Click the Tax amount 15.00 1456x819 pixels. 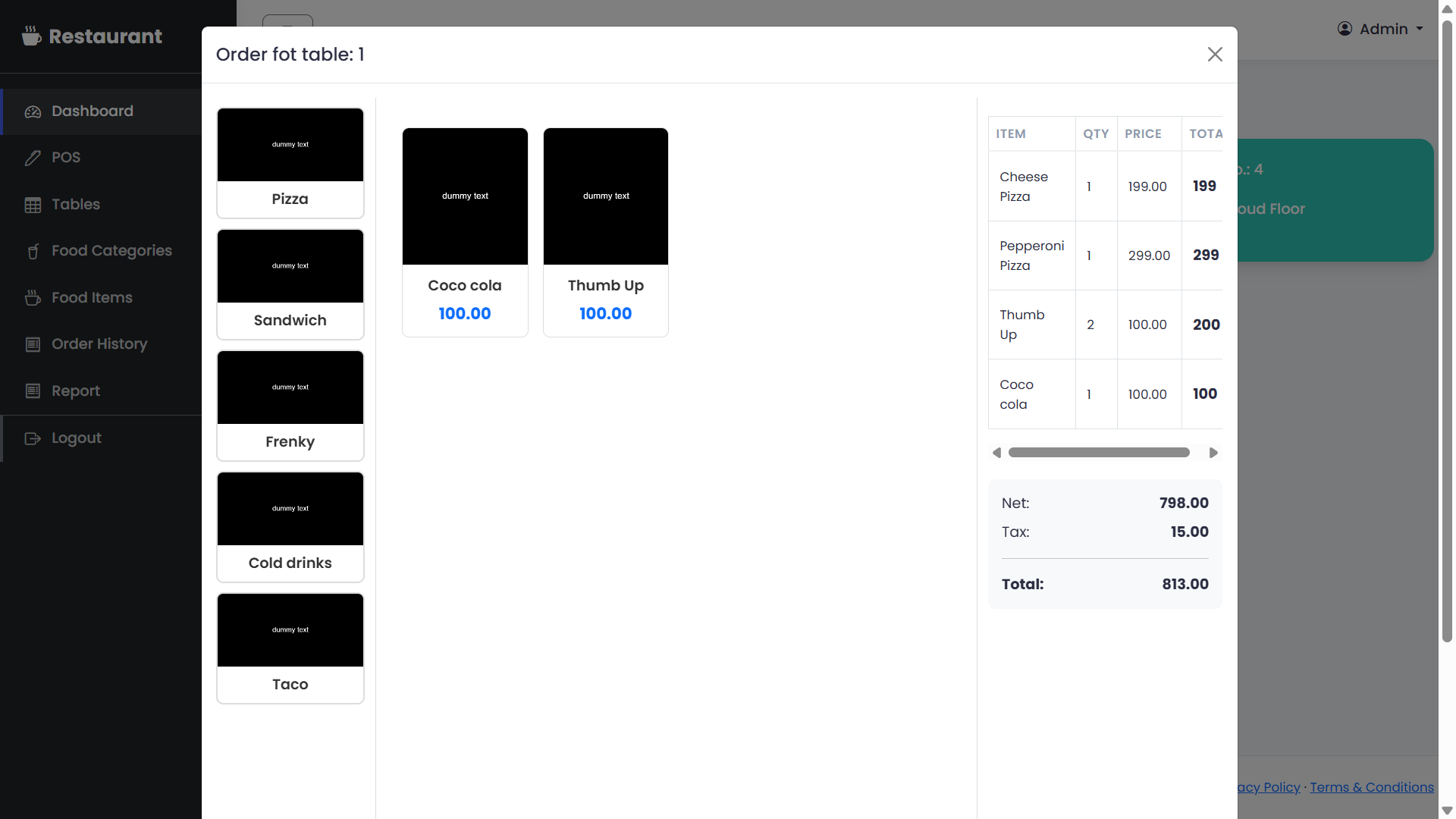point(1189,532)
